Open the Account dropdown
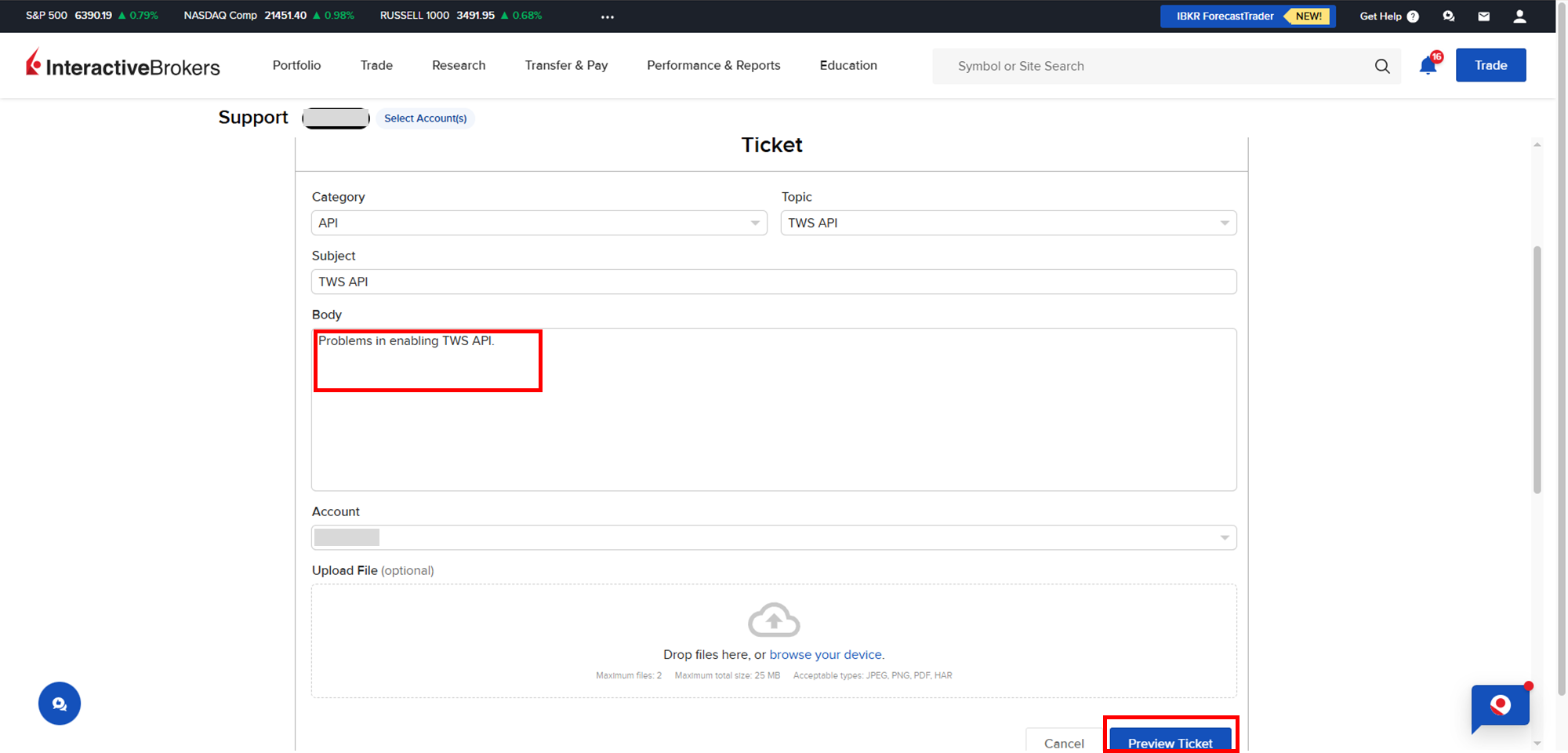The width and height of the screenshot is (1568, 753). point(774,537)
